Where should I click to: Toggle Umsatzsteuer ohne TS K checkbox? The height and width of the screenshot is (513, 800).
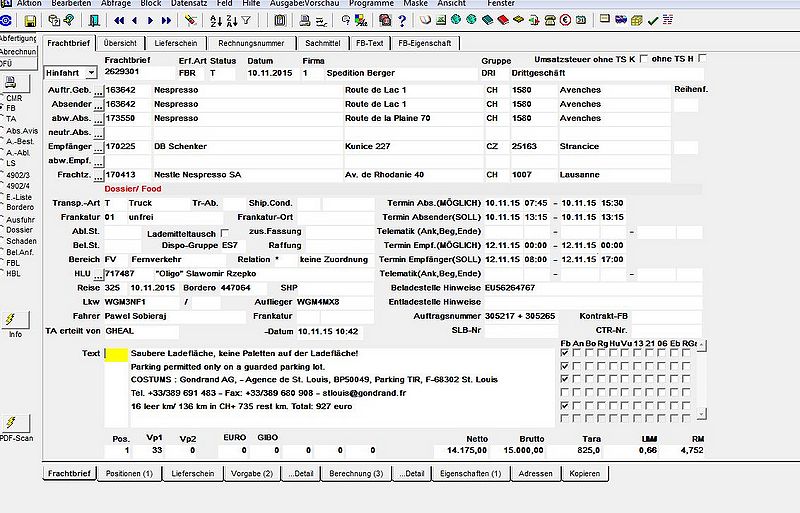[644, 59]
